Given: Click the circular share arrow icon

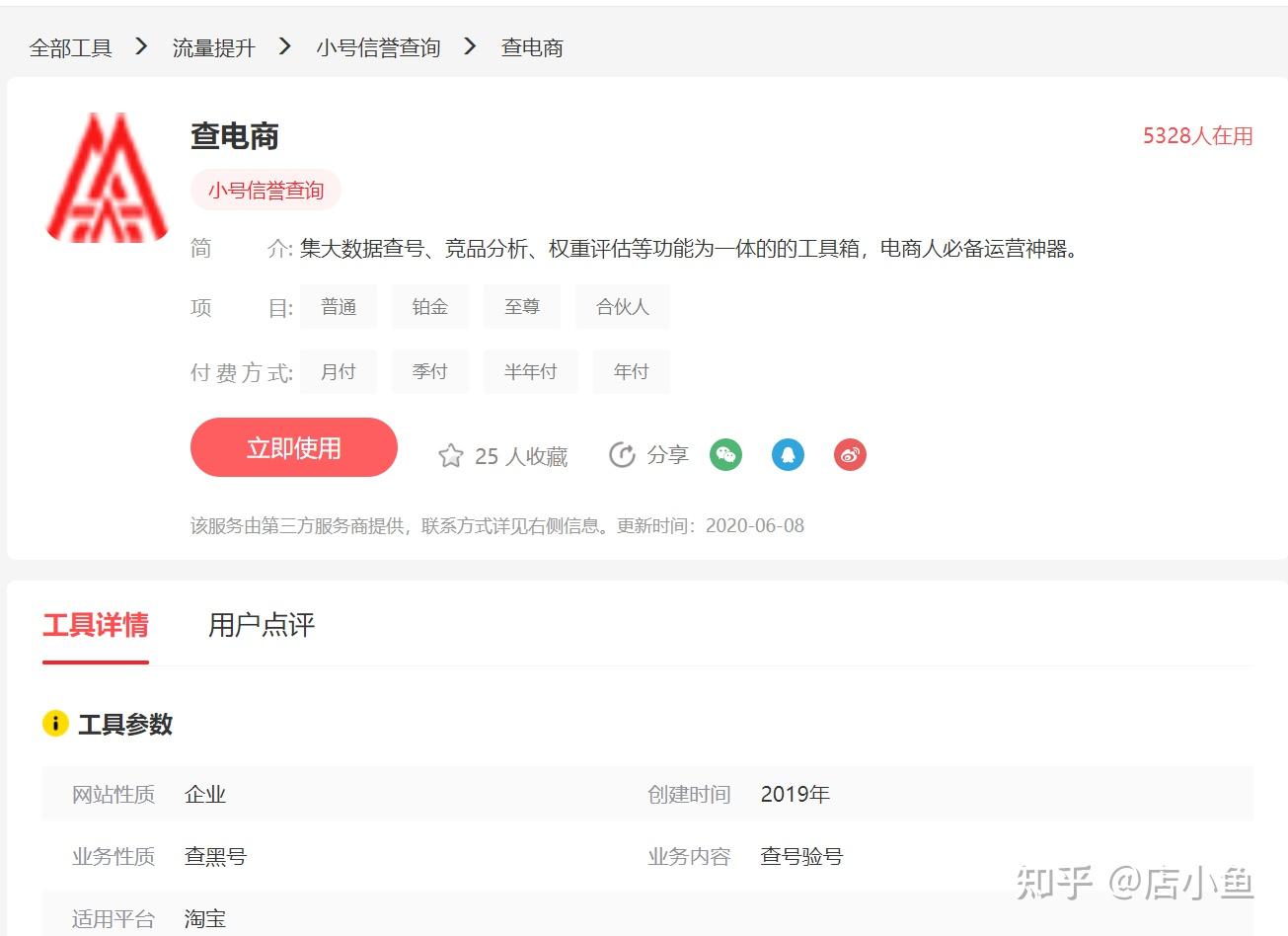Looking at the screenshot, I should pyautogui.click(x=622, y=454).
